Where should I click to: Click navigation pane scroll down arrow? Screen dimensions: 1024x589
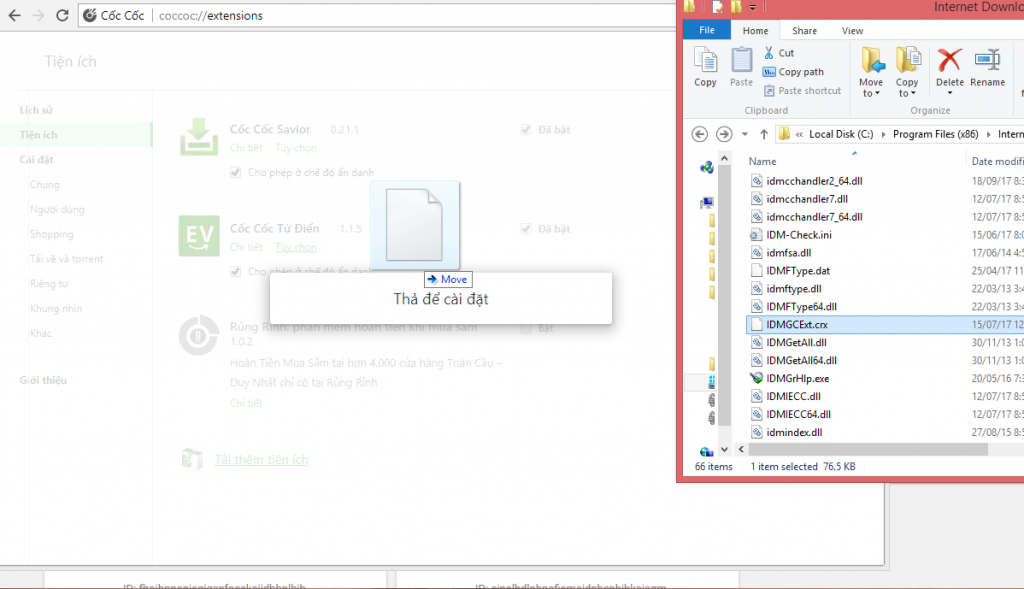coord(724,449)
